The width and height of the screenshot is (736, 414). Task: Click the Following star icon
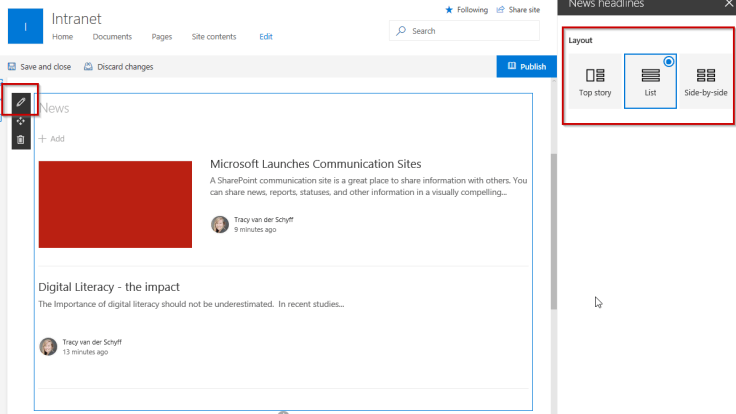449,10
